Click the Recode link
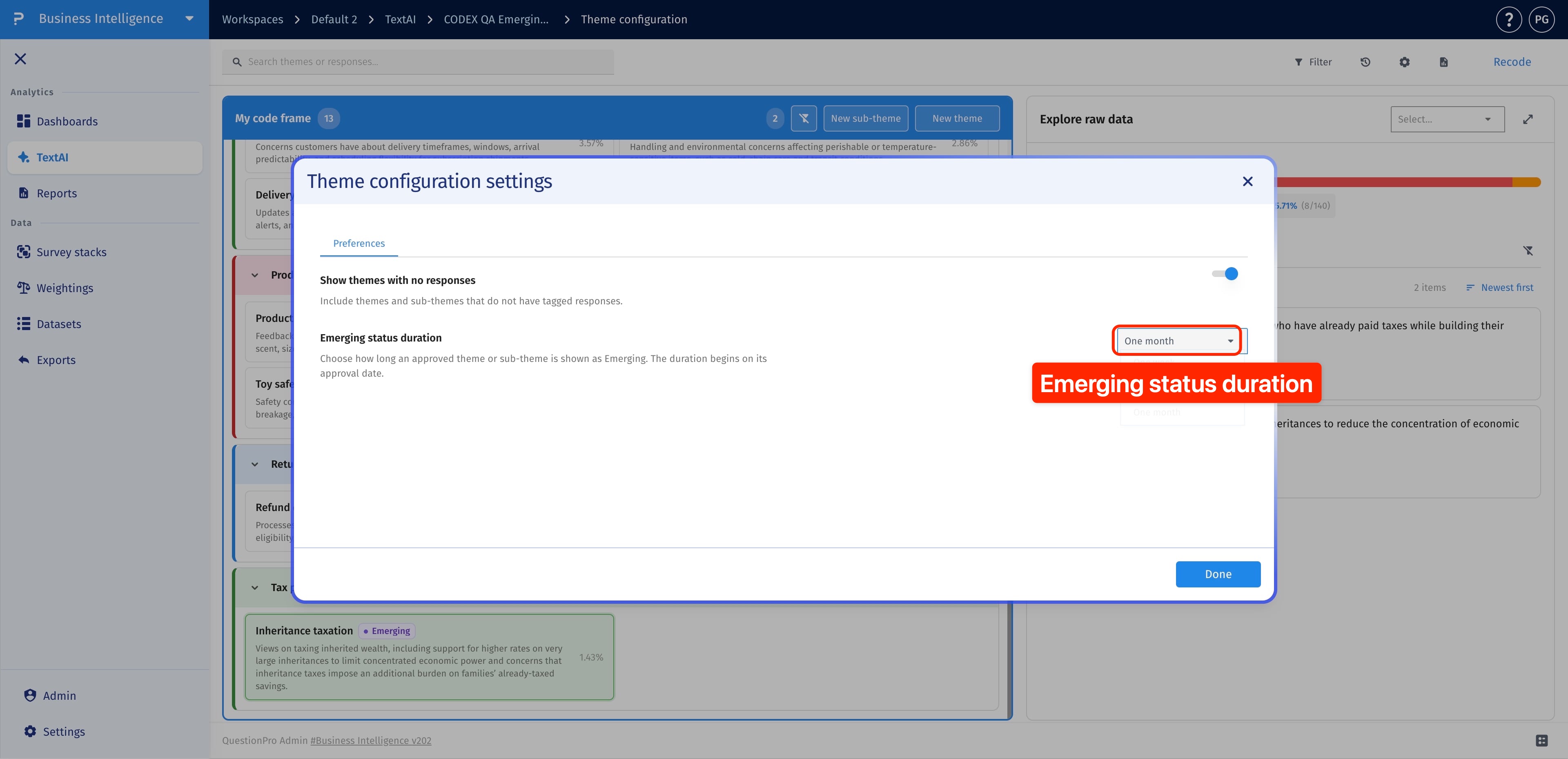Image resolution: width=1568 pixels, height=759 pixels. pyautogui.click(x=1512, y=62)
